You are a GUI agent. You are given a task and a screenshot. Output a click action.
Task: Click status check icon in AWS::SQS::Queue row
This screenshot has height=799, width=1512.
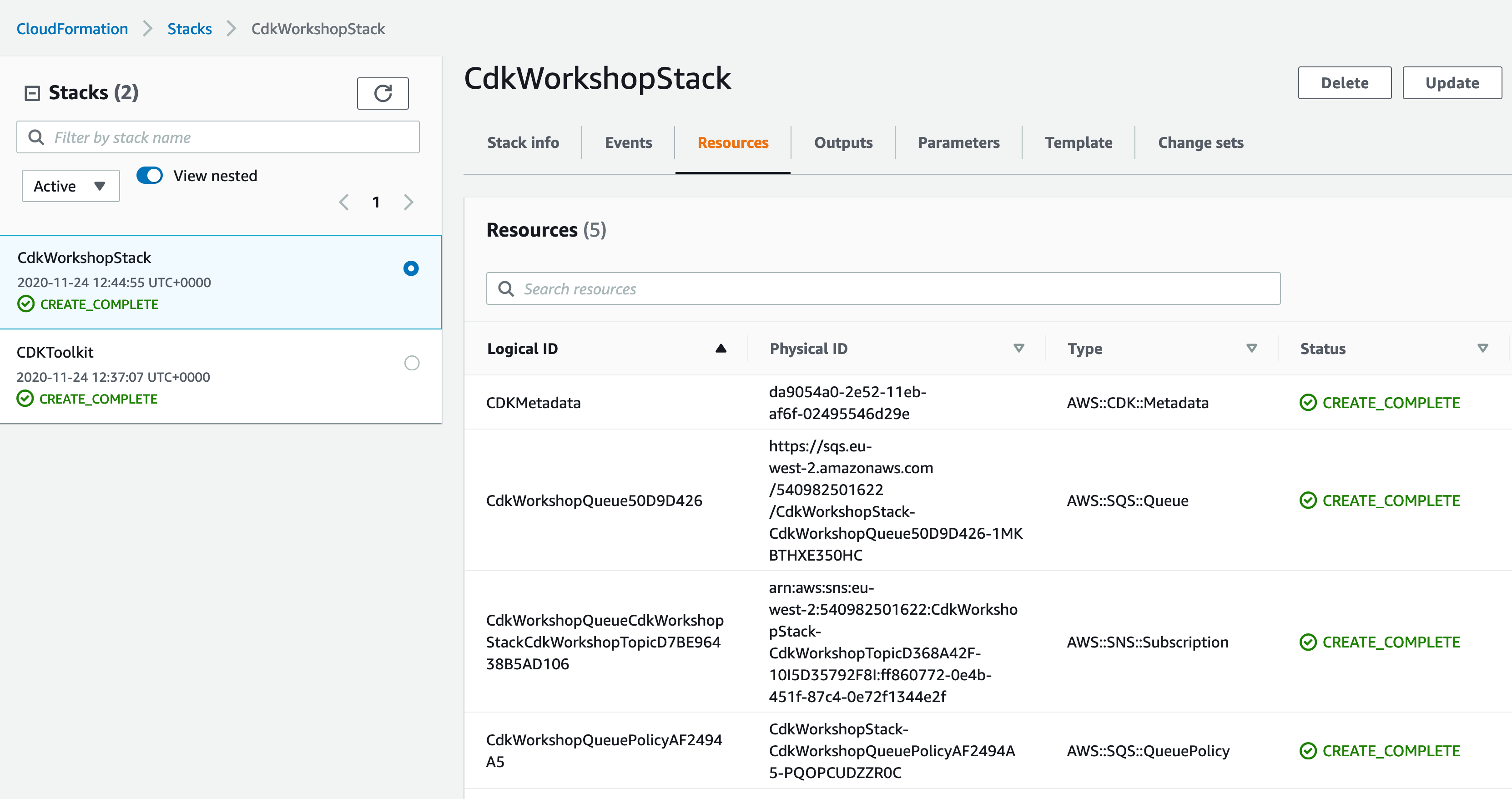click(x=1308, y=501)
